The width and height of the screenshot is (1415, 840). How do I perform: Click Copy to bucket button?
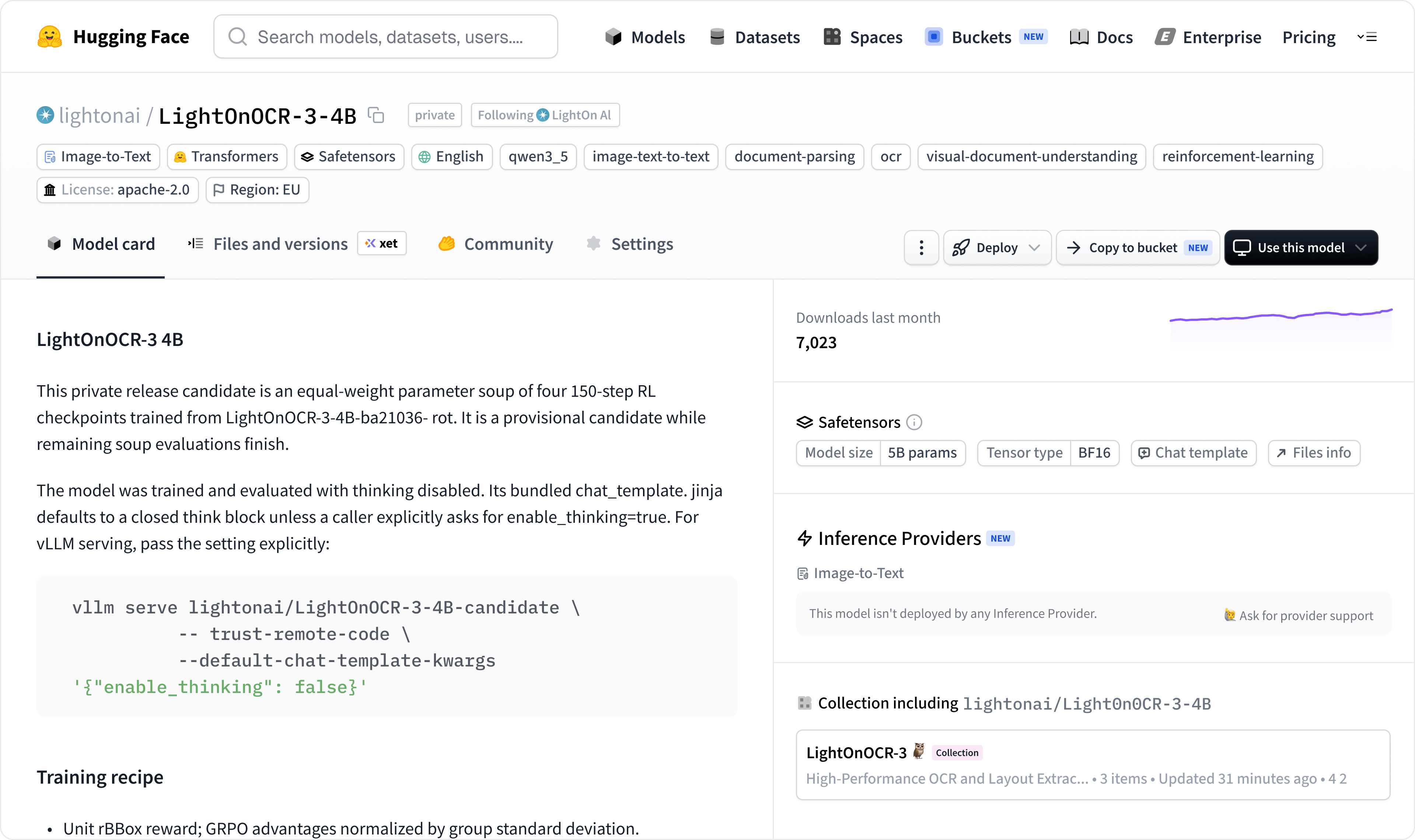[x=1138, y=247]
